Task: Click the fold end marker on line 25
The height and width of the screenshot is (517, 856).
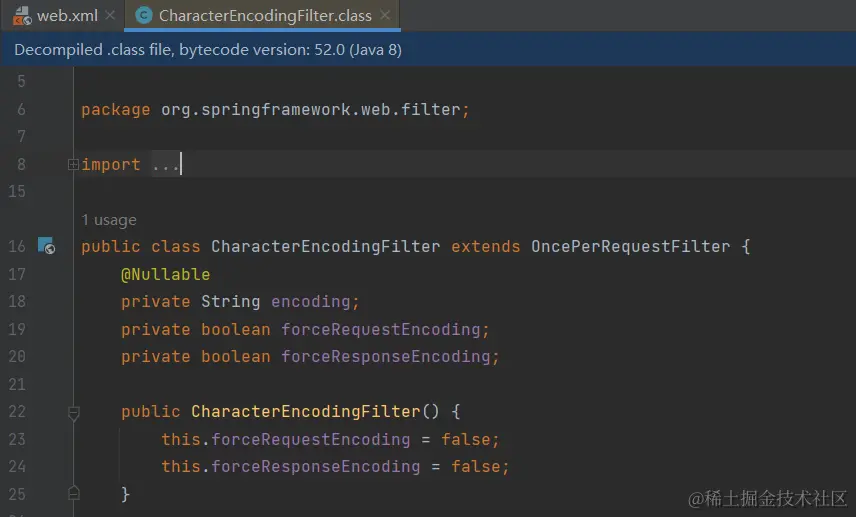Action: point(74,494)
